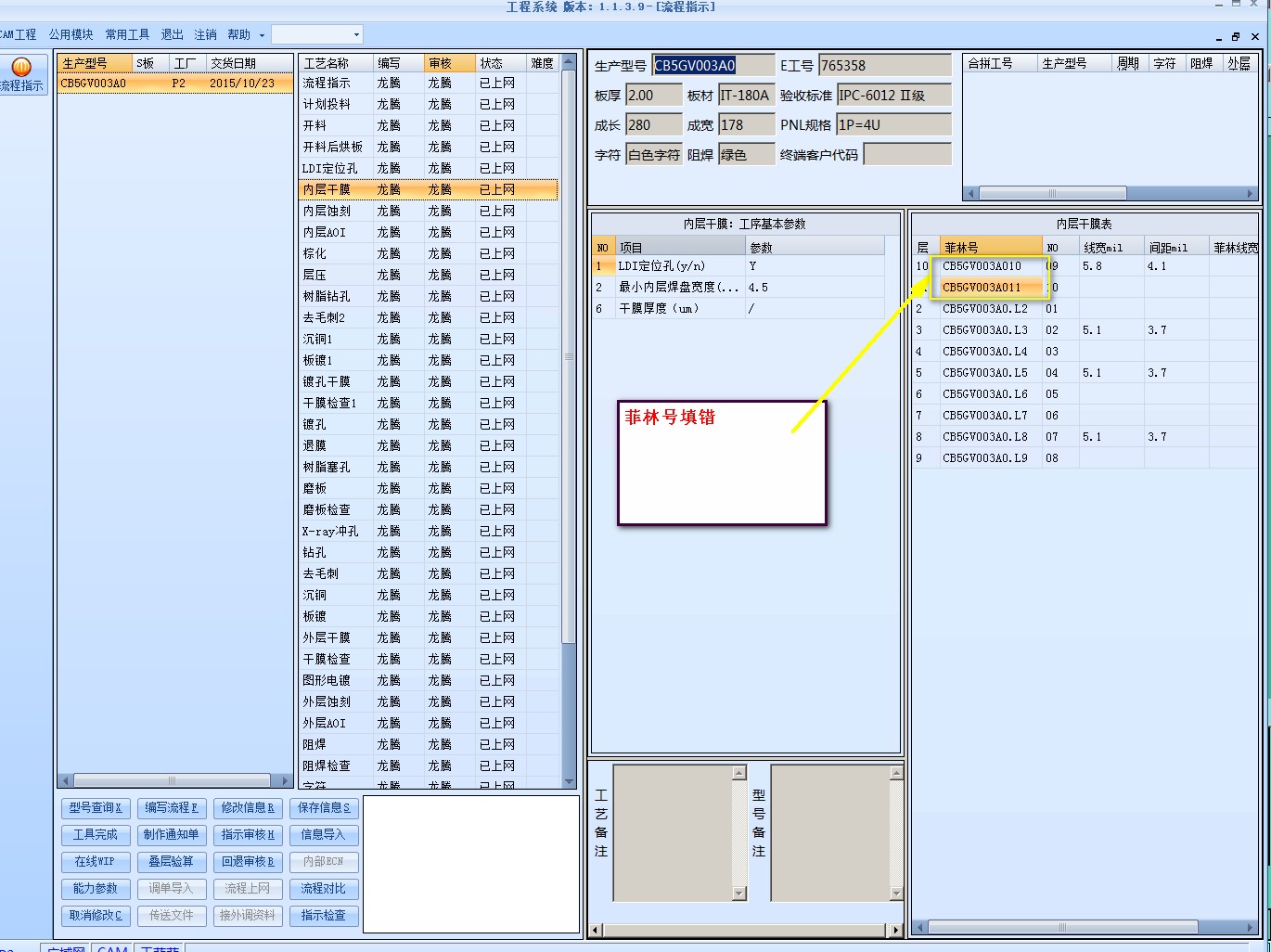The image size is (1271, 952).
Task: Click the 工具完成 button
Action: click(x=96, y=835)
